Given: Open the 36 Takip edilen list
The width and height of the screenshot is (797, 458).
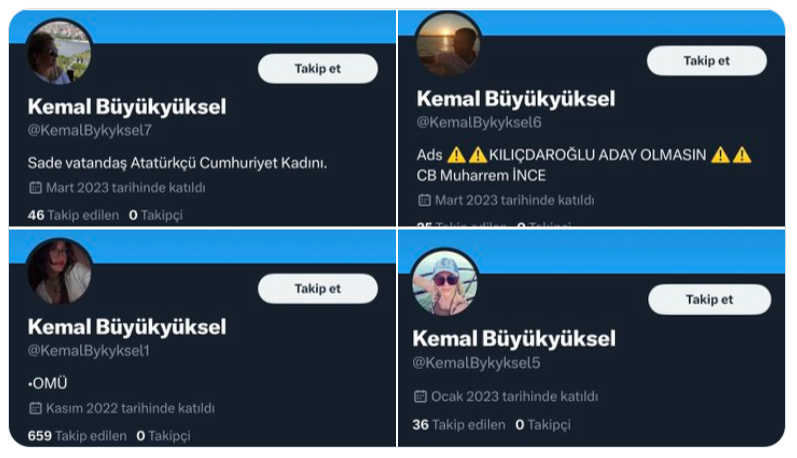Looking at the screenshot, I should (x=458, y=424).
